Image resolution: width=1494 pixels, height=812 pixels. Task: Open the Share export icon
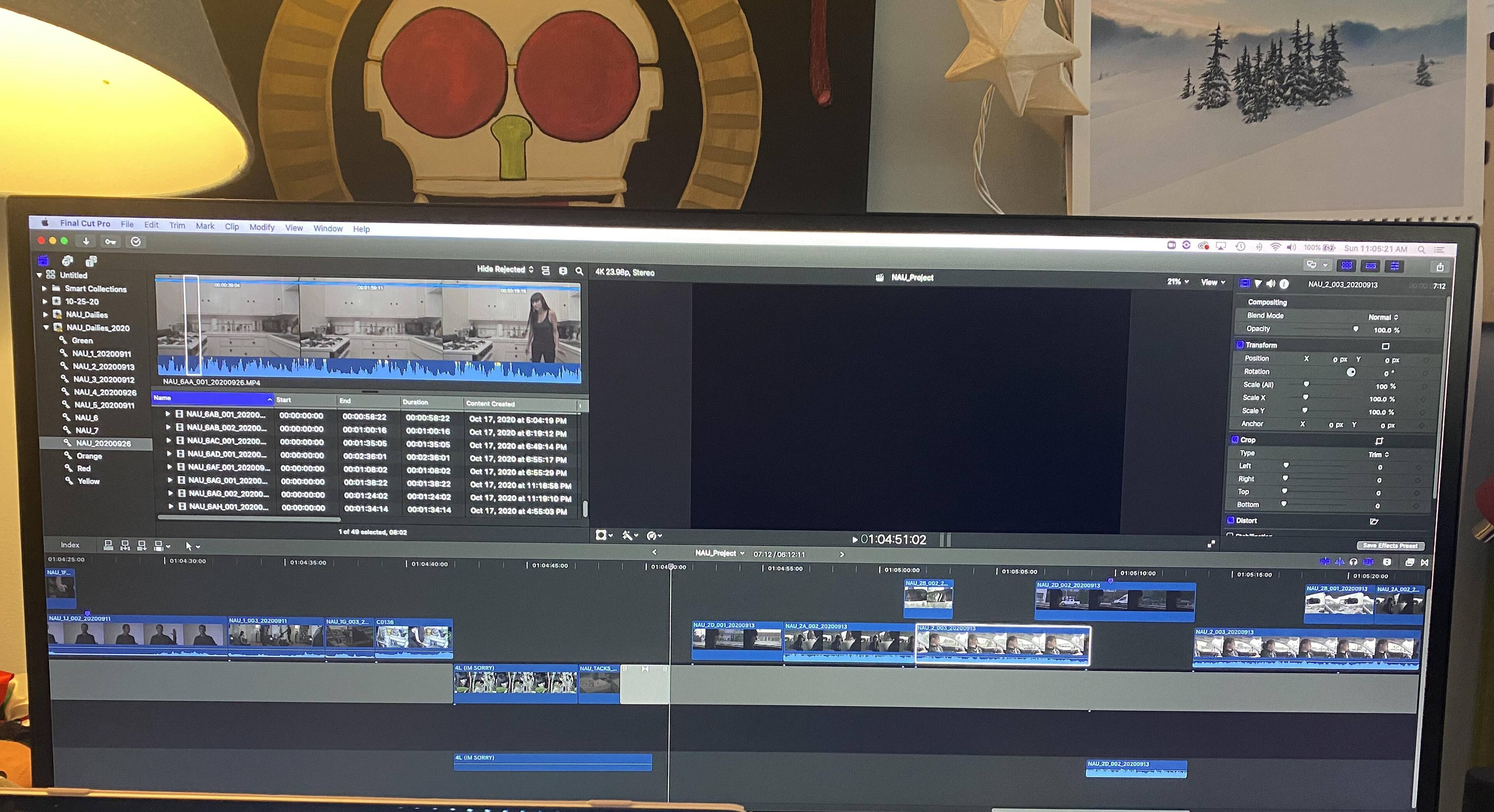(1440, 267)
